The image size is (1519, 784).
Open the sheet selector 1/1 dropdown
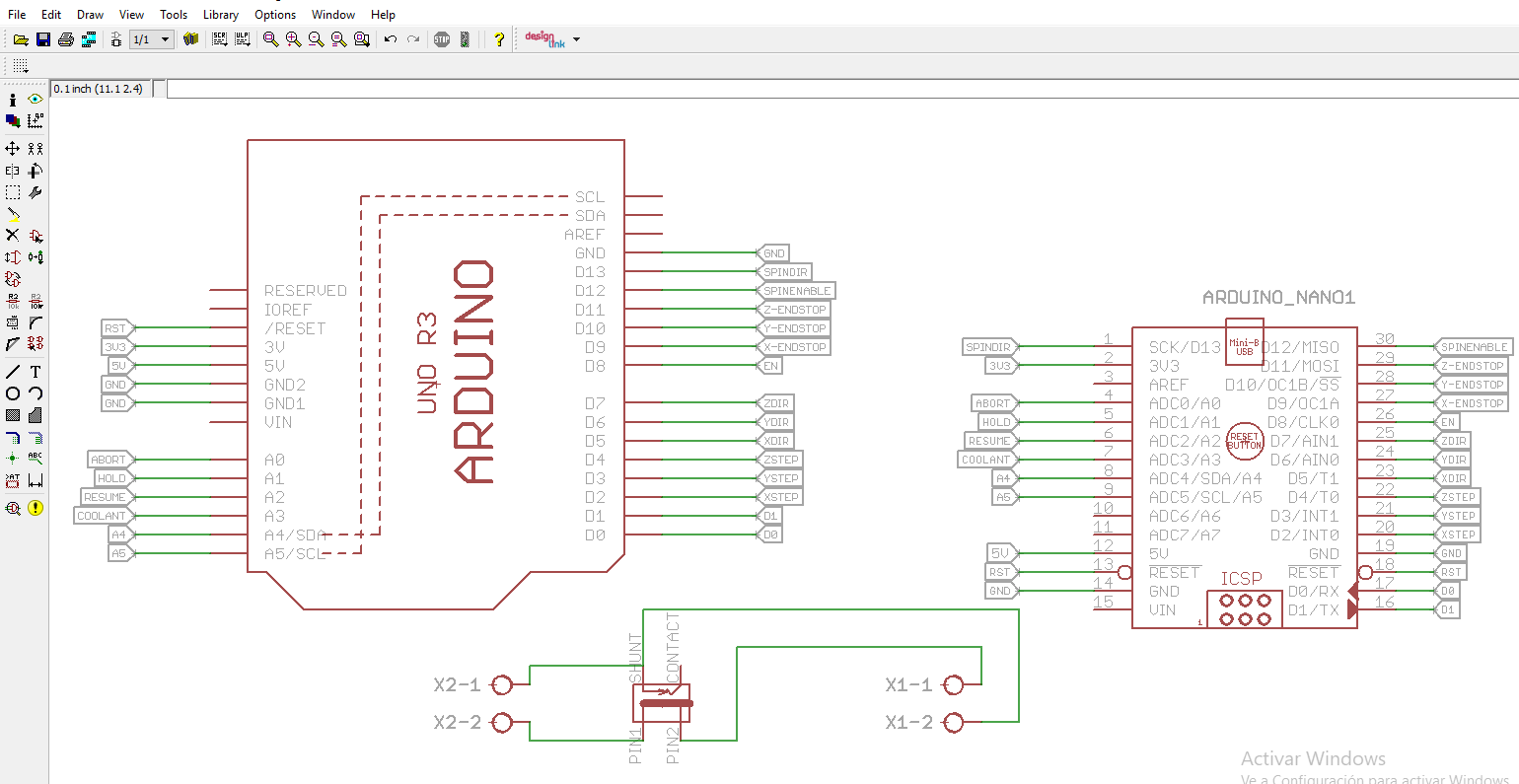[x=153, y=39]
